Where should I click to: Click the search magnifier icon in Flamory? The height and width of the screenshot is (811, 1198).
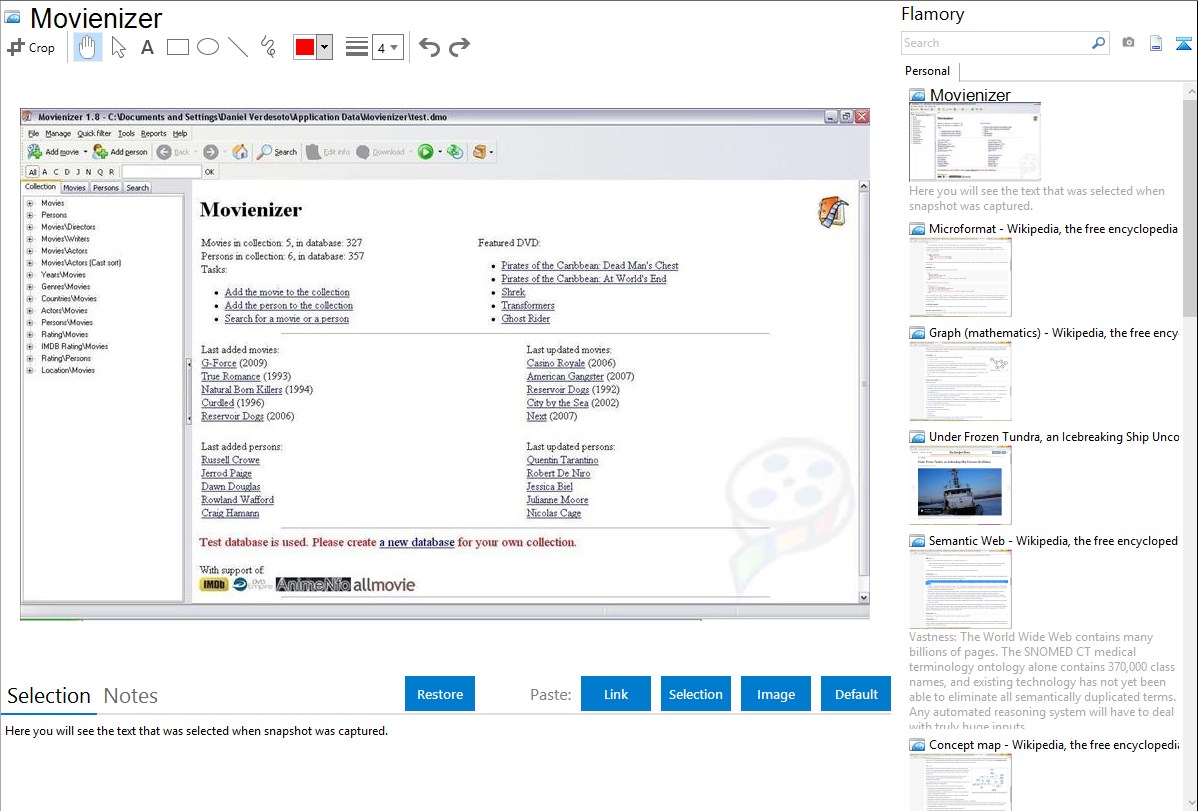1098,43
